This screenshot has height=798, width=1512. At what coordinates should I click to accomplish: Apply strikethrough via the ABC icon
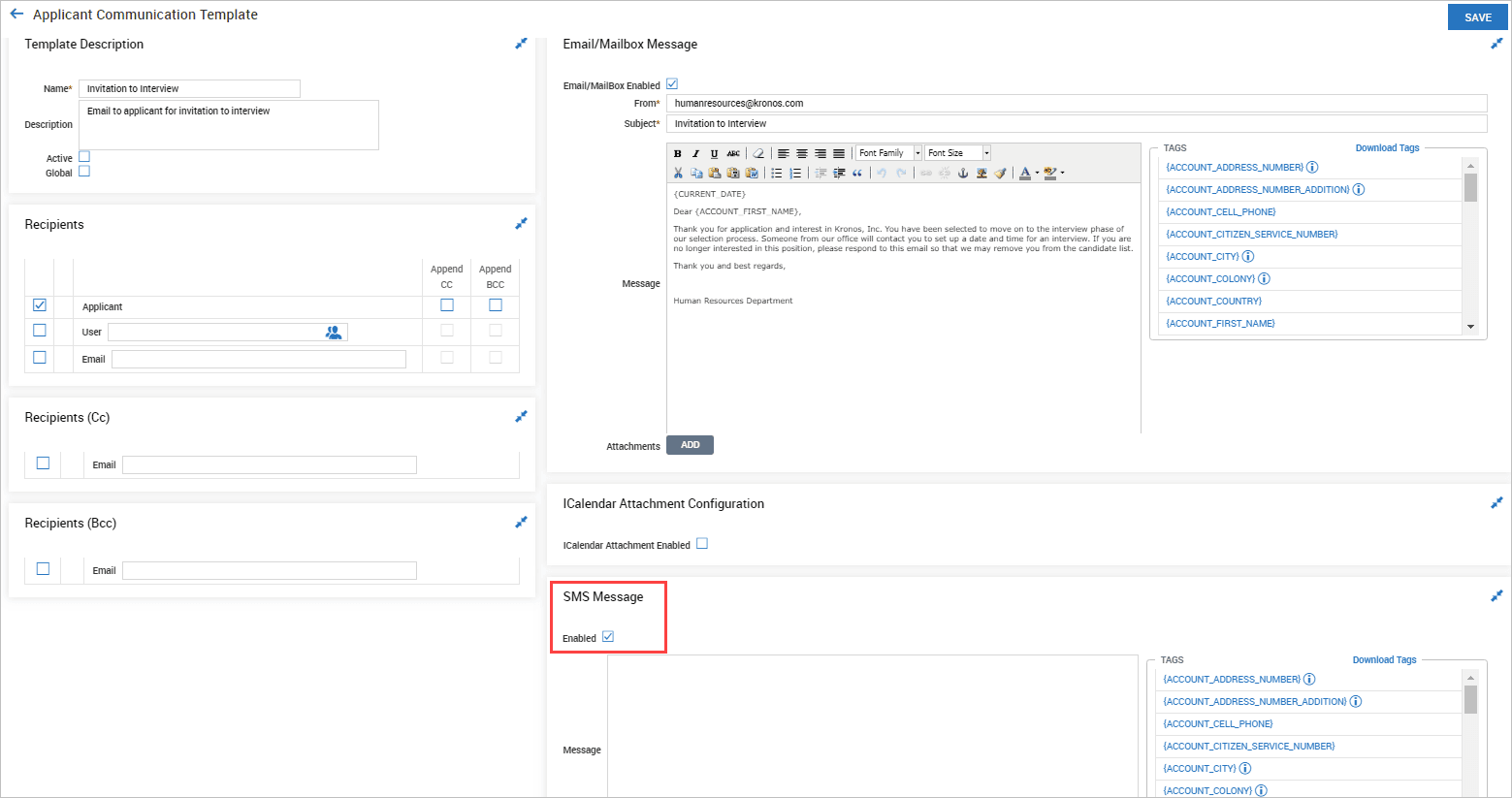click(x=733, y=153)
